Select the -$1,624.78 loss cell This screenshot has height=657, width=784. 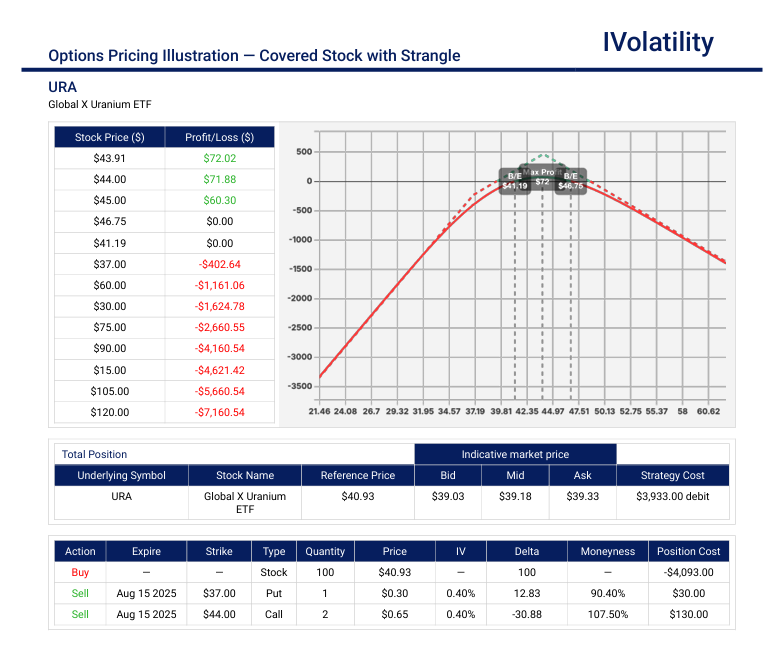coord(220,306)
